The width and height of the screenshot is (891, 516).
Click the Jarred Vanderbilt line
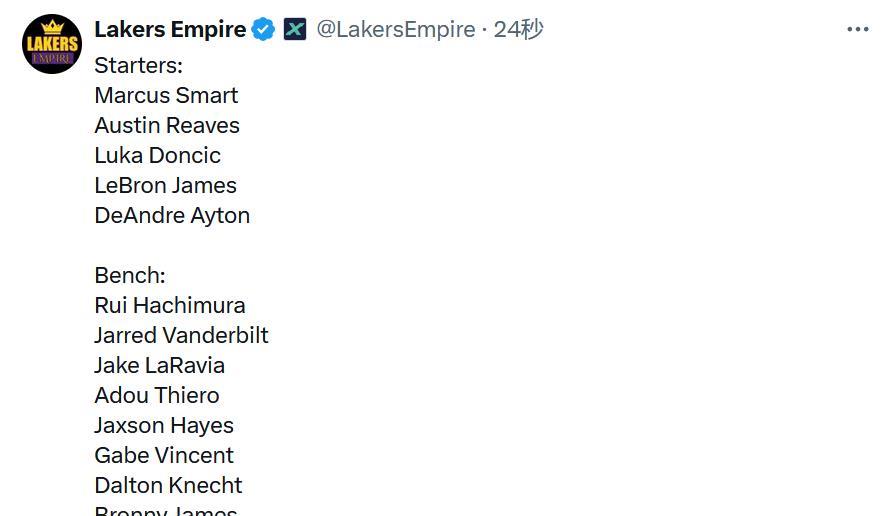181,336
